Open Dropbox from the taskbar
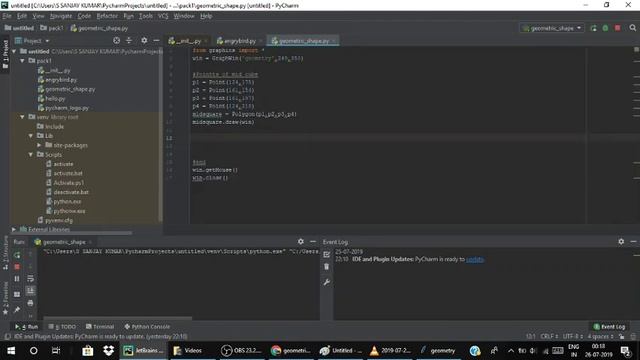The height and width of the screenshot is (360, 640). pos(109,351)
